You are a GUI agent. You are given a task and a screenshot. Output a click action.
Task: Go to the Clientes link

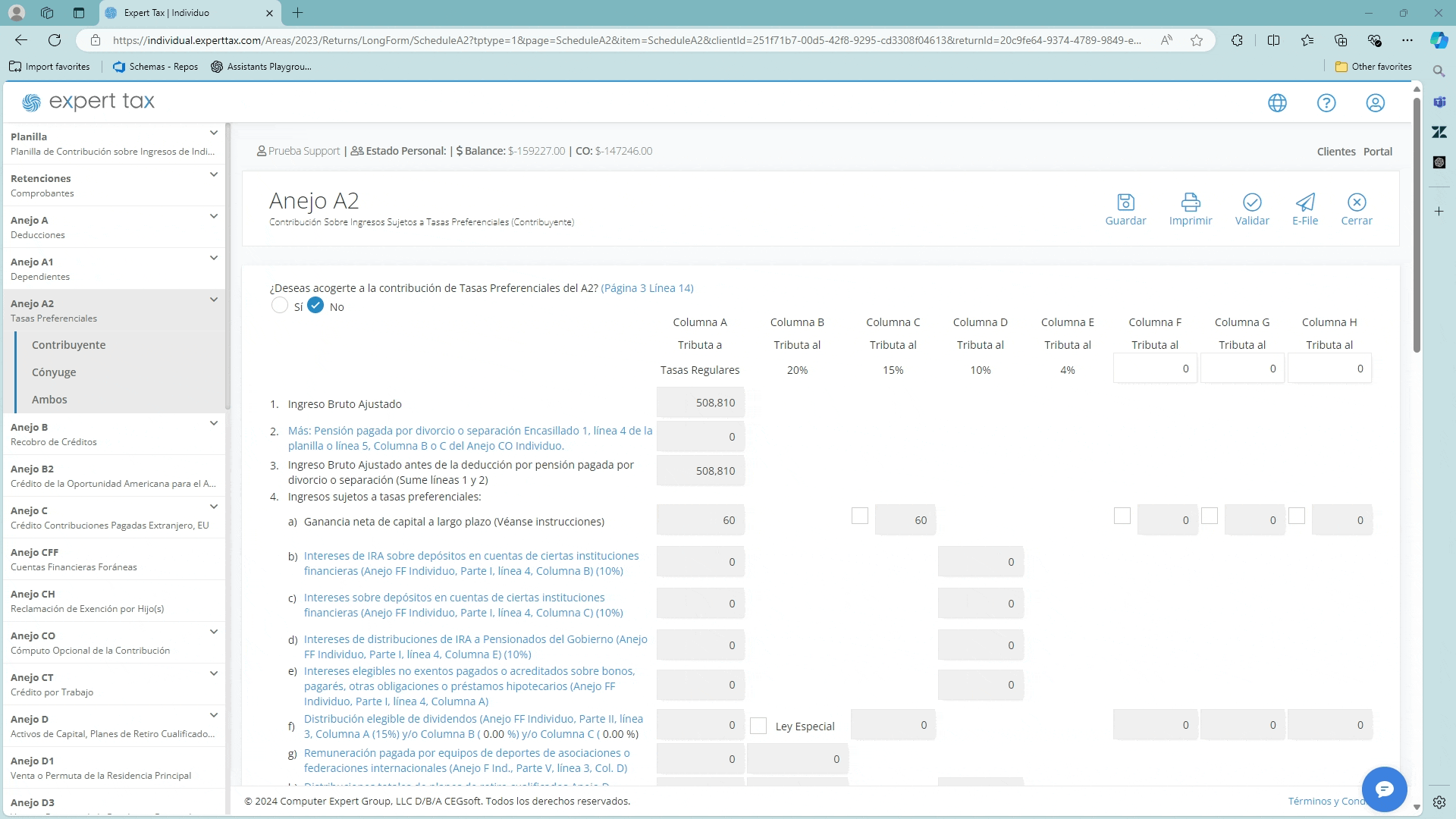pos(1335,152)
